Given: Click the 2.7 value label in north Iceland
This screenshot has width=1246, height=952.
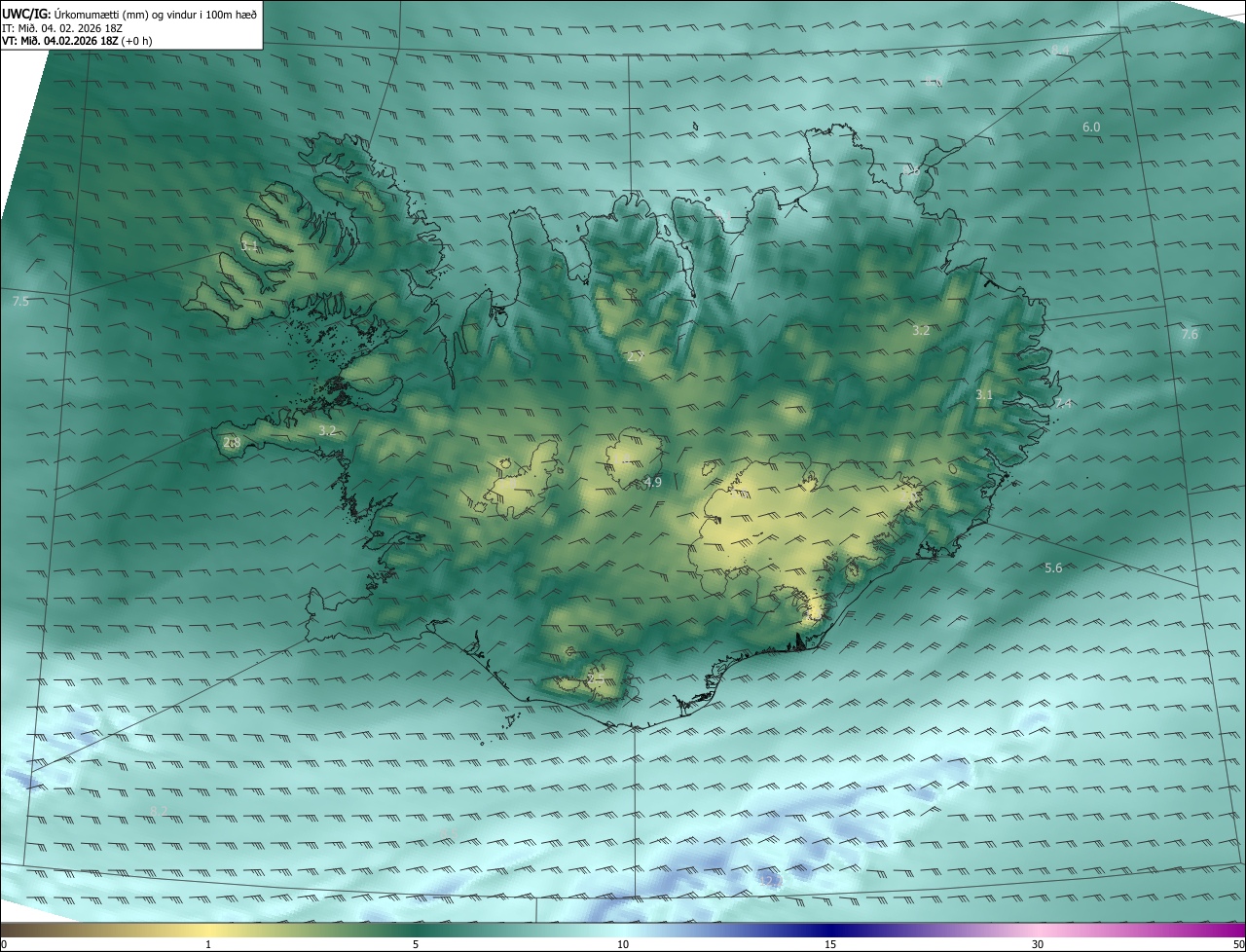Looking at the screenshot, I should 636,358.
